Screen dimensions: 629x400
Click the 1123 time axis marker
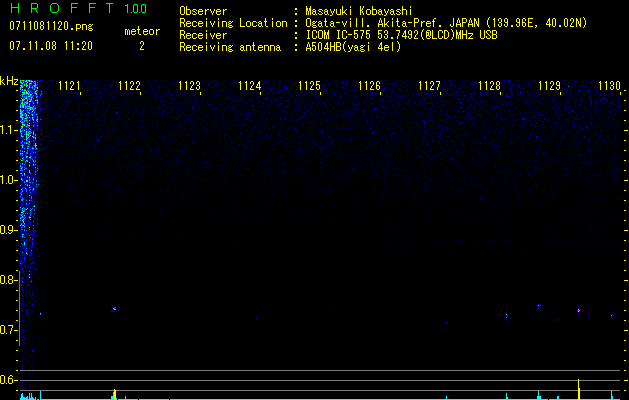point(189,85)
